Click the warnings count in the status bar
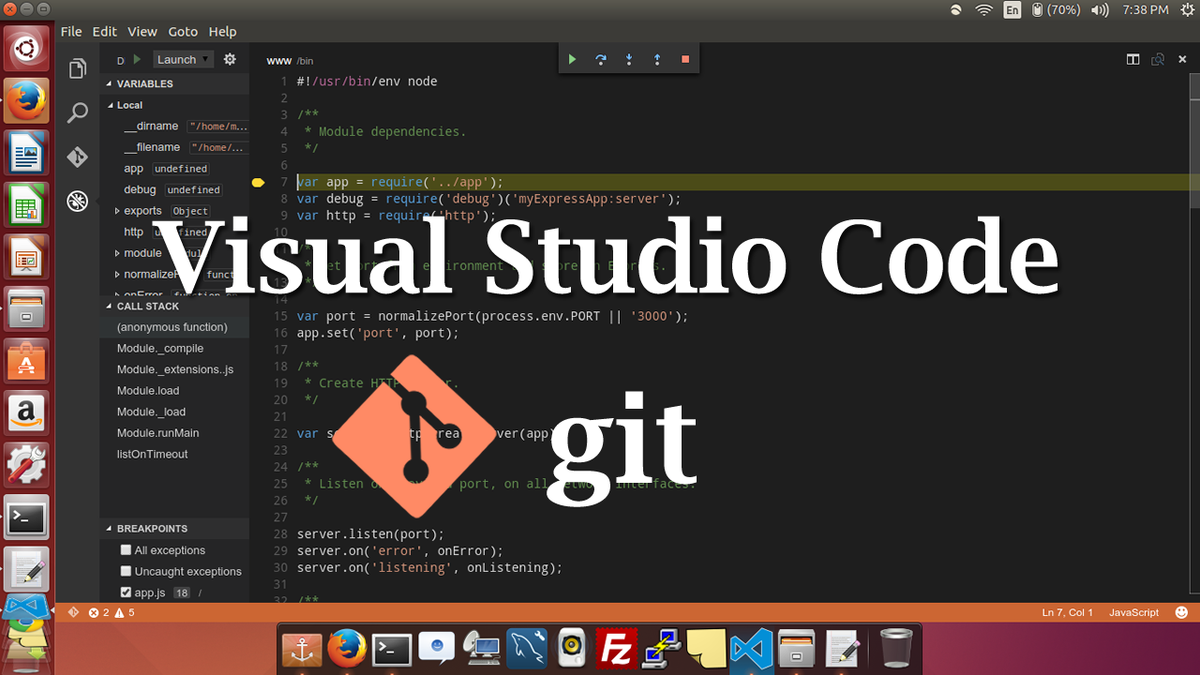1200x675 pixels. pos(124,612)
